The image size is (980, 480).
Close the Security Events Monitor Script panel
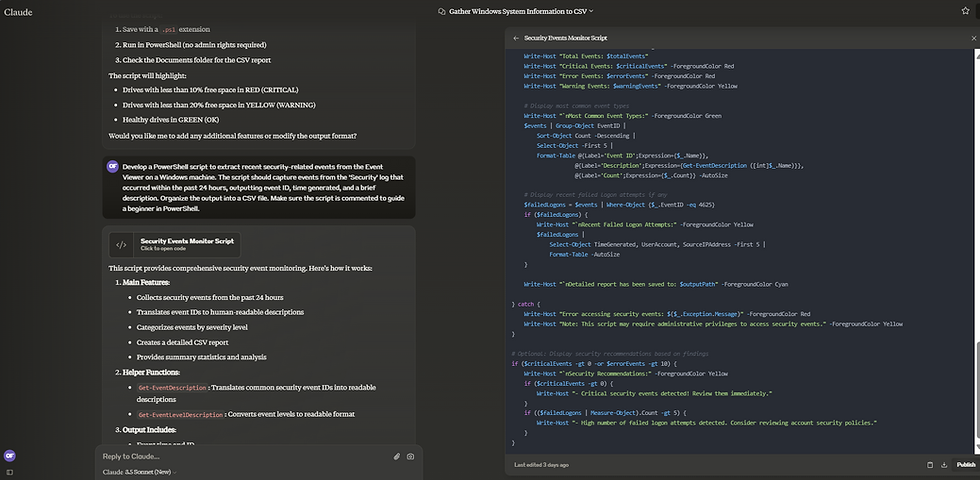(x=974, y=37)
